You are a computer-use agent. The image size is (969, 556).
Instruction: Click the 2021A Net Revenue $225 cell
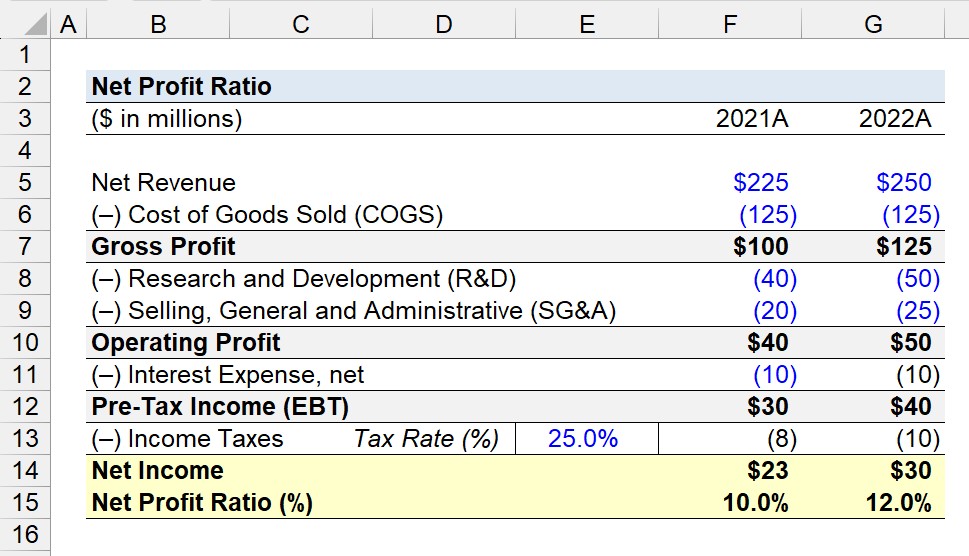[x=730, y=182]
